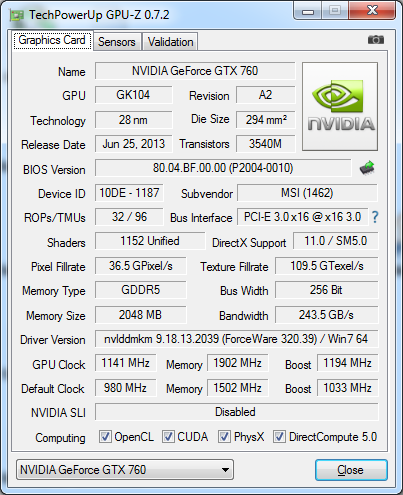Click the Bus Interface question mark icon
Screen dimensions: 403x495
(x=375, y=217)
